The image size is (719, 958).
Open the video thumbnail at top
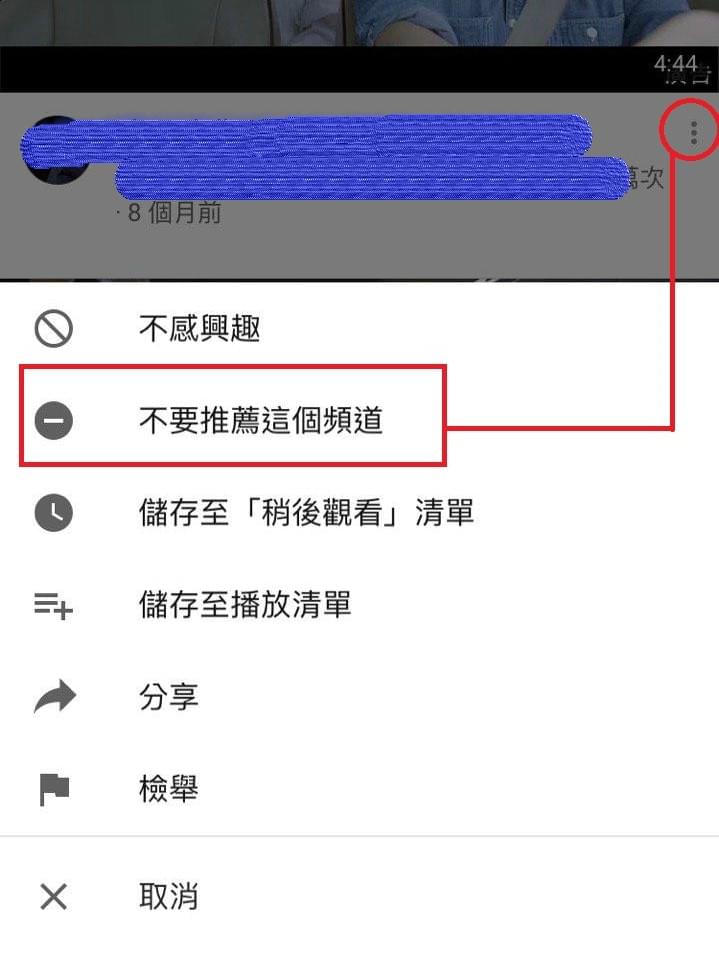pyautogui.click(x=359, y=23)
